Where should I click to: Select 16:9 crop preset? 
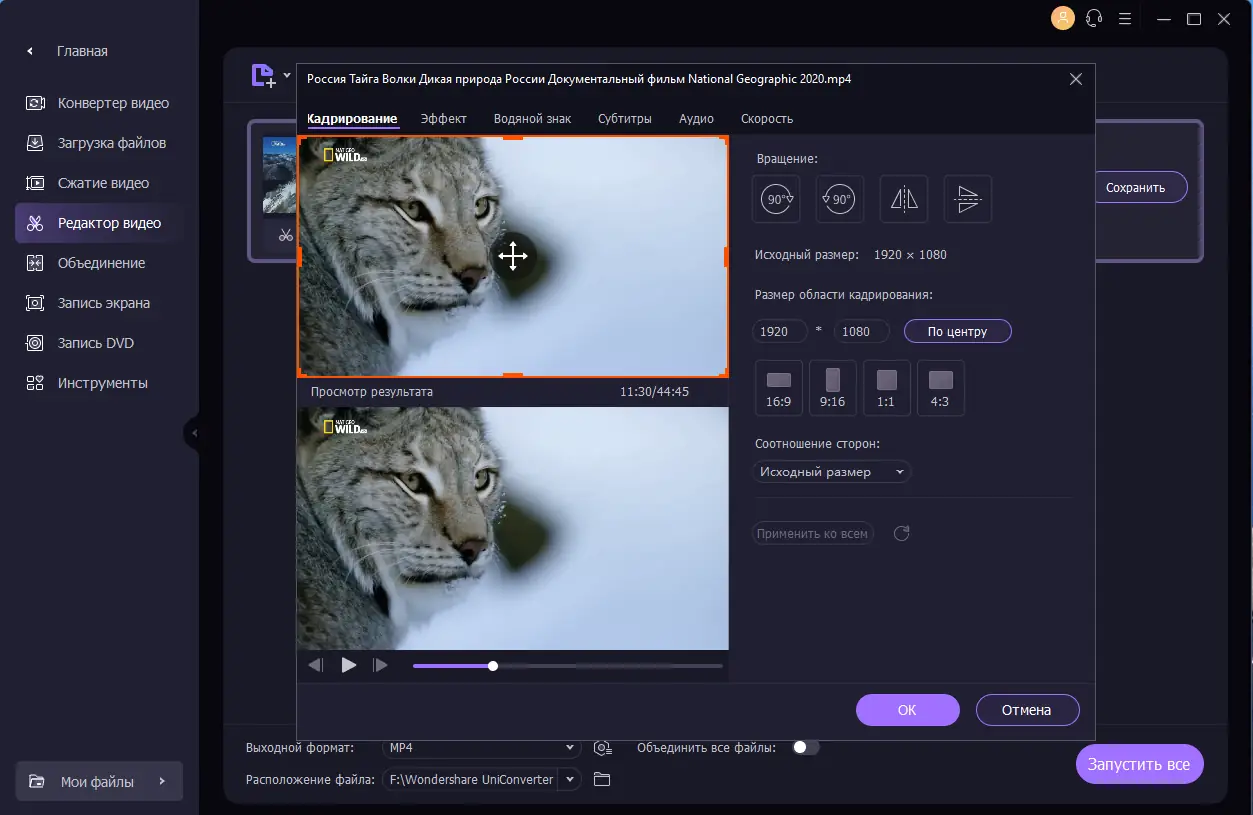click(779, 388)
